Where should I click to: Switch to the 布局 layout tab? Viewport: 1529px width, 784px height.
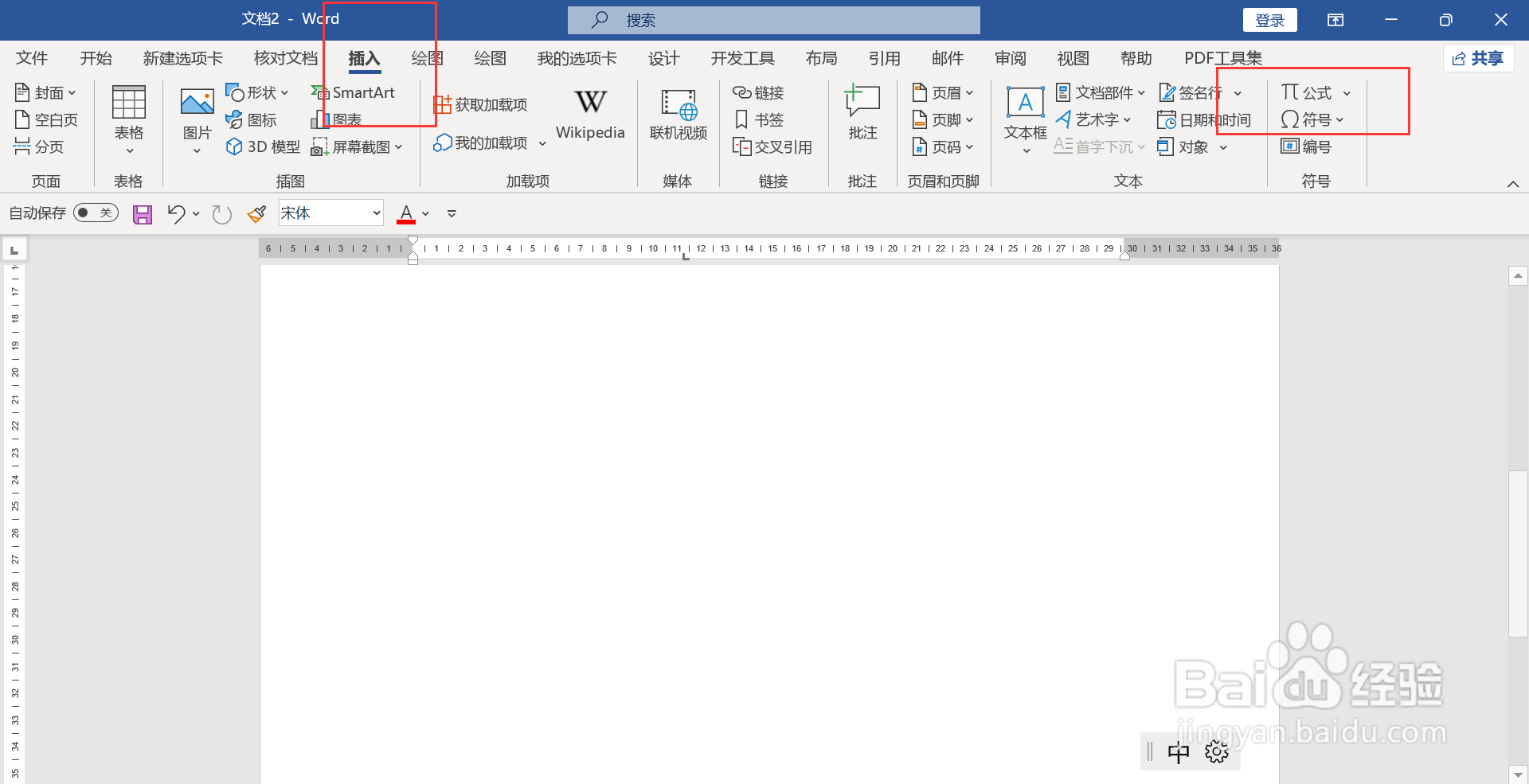coord(822,58)
